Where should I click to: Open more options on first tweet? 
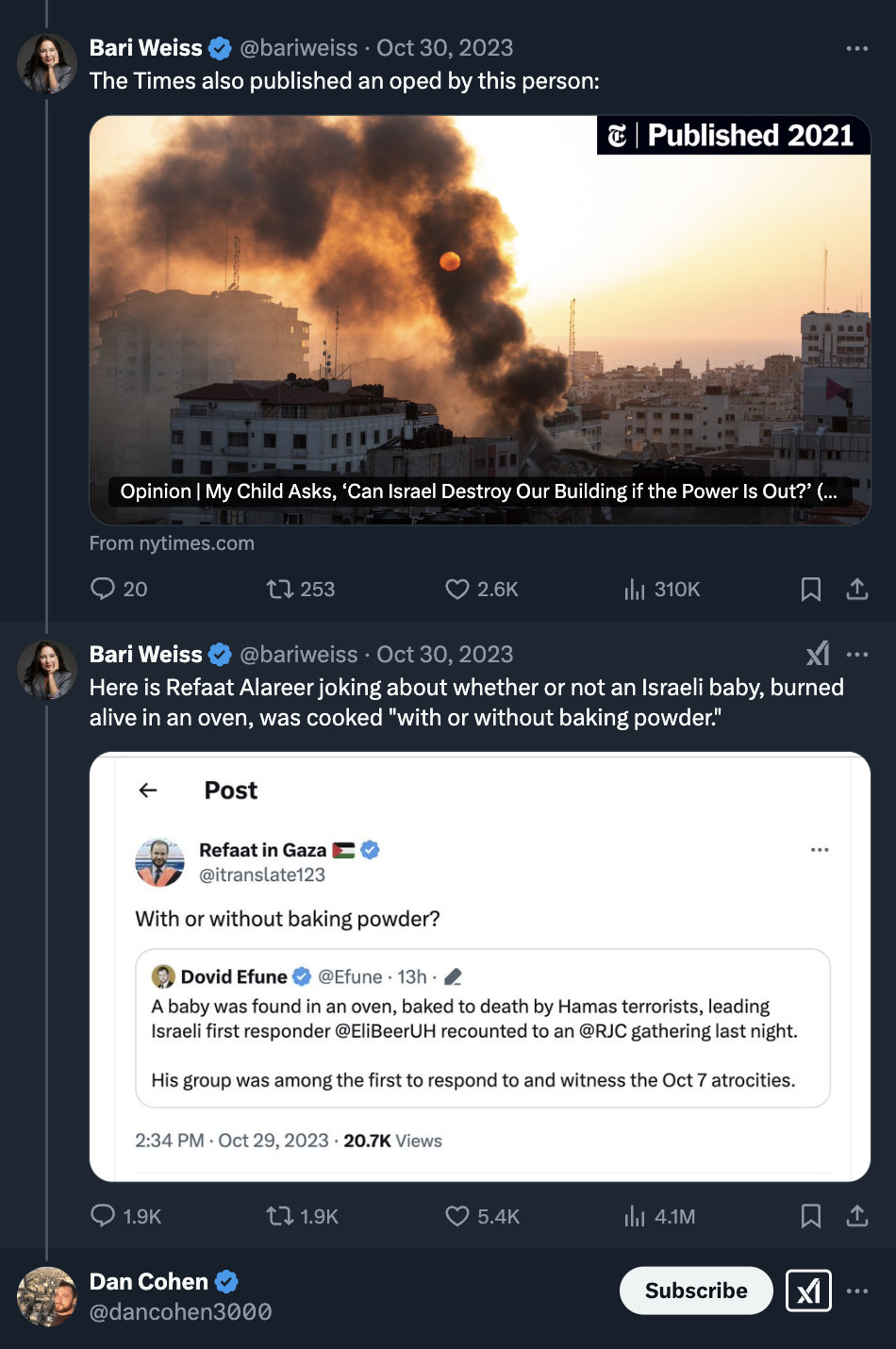[856, 48]
